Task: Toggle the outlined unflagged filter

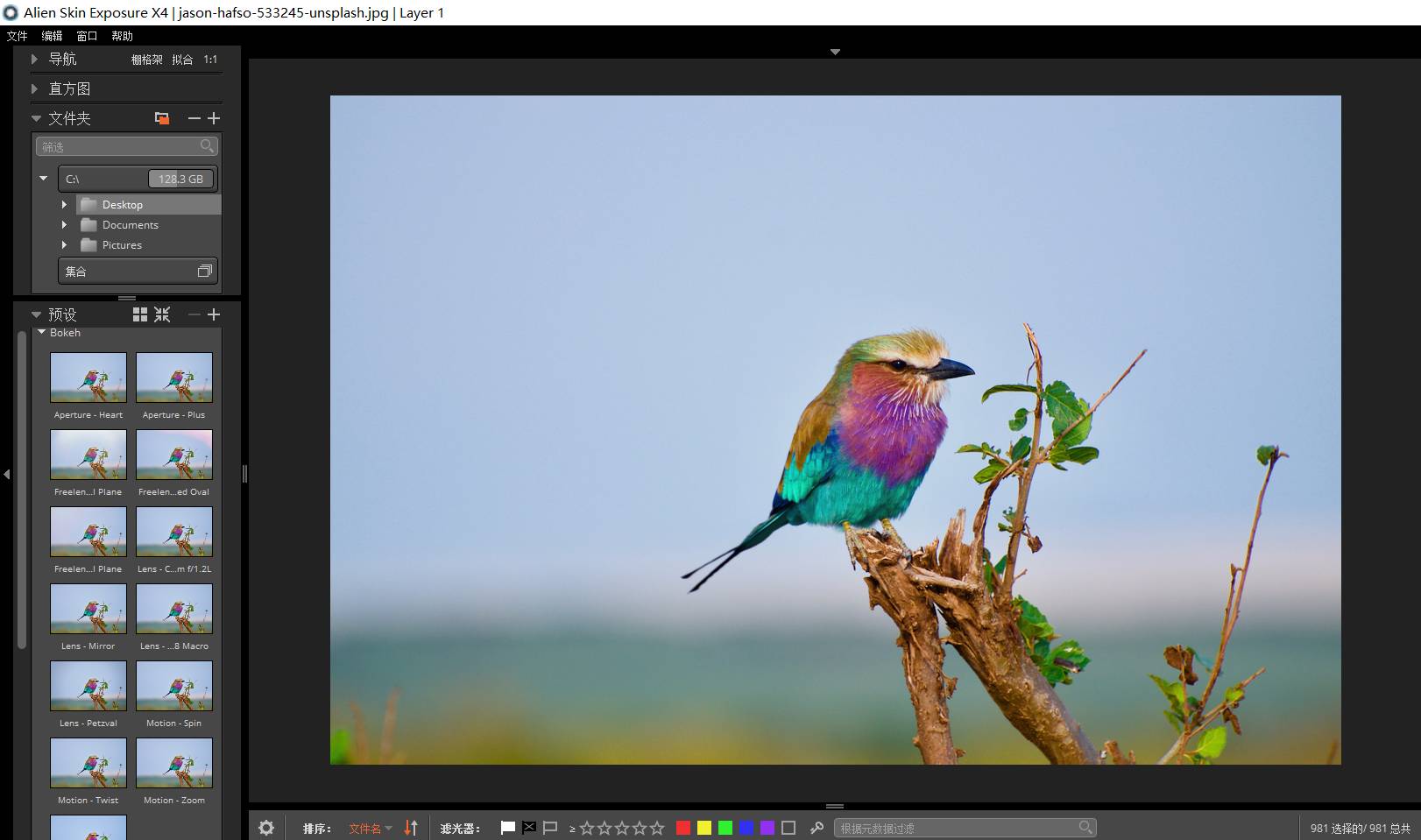Action: click(550, 828)
